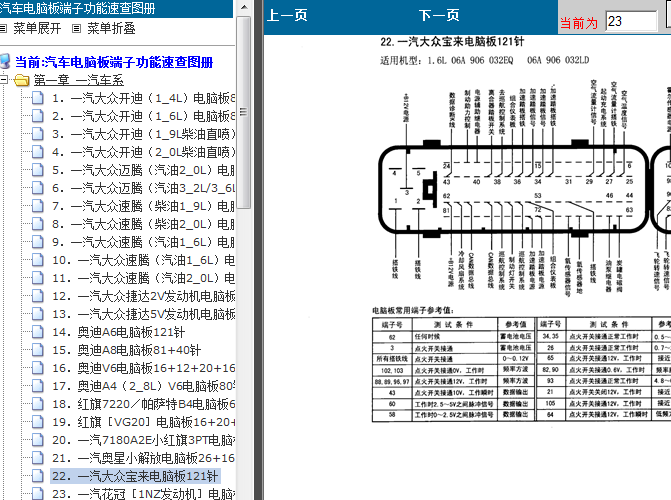Click the folder icon of 第一章 一汽车系

(x=21, y=80)
